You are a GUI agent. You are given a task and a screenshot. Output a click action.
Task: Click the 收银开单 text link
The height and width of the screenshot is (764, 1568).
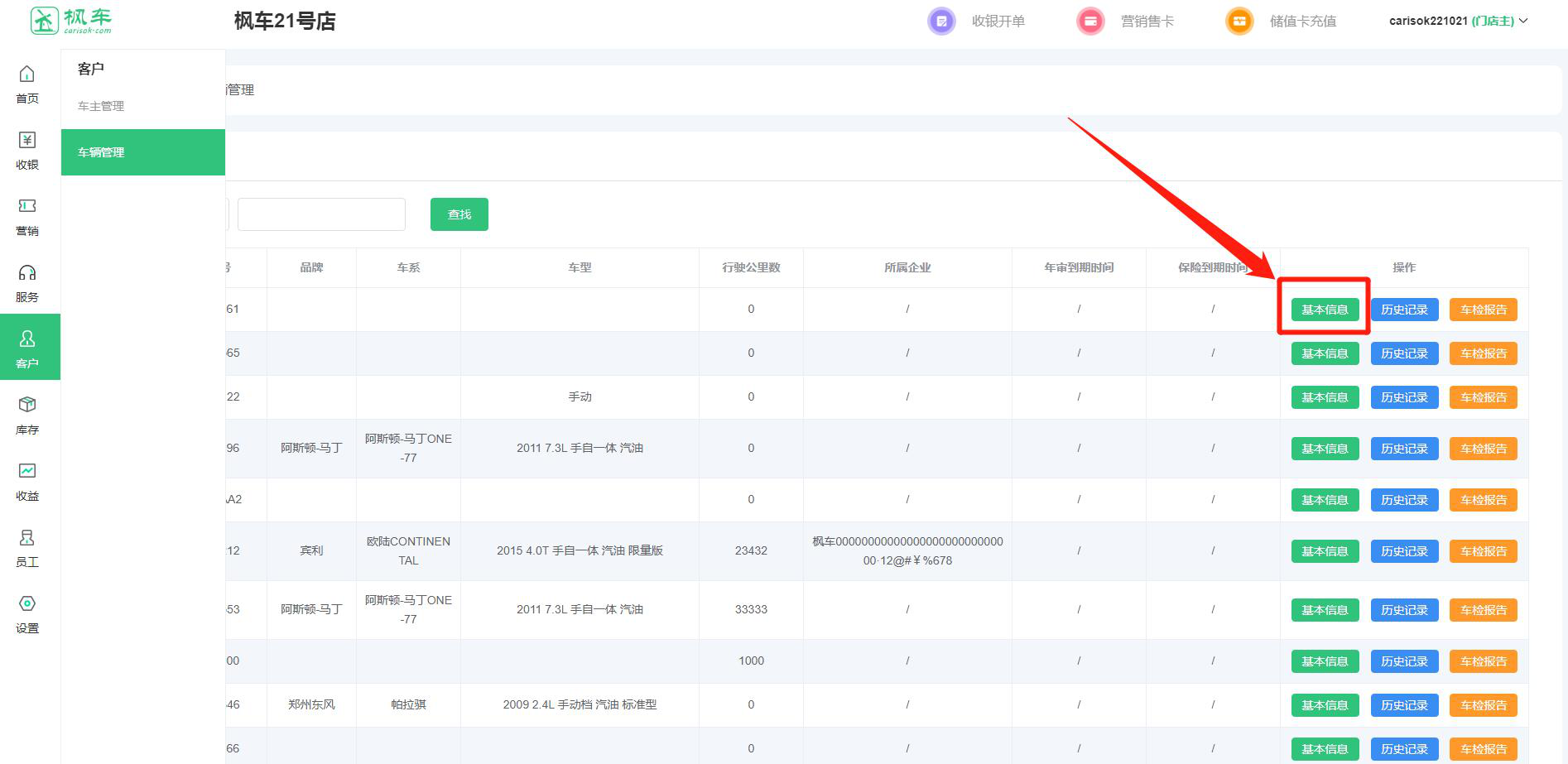point(998,22)
